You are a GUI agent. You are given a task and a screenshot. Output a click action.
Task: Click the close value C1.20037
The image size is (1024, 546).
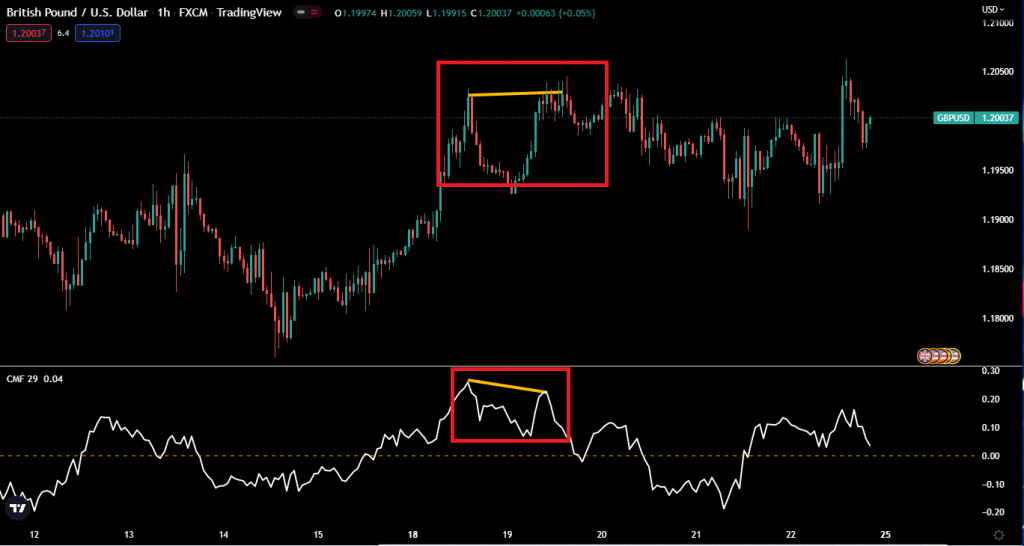pos(491,13)
